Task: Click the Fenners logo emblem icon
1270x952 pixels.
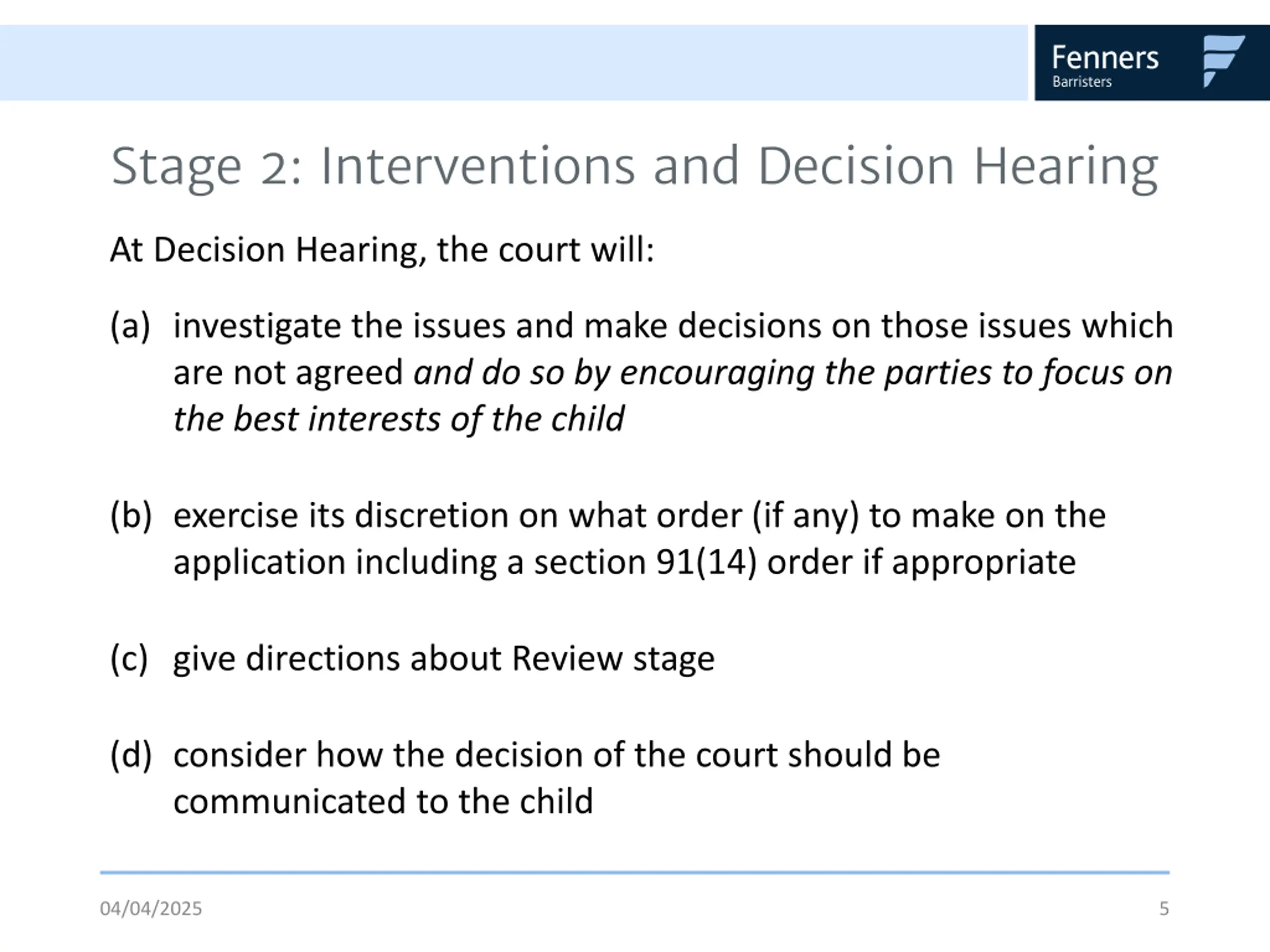Action: click(x=1223, y=61)
